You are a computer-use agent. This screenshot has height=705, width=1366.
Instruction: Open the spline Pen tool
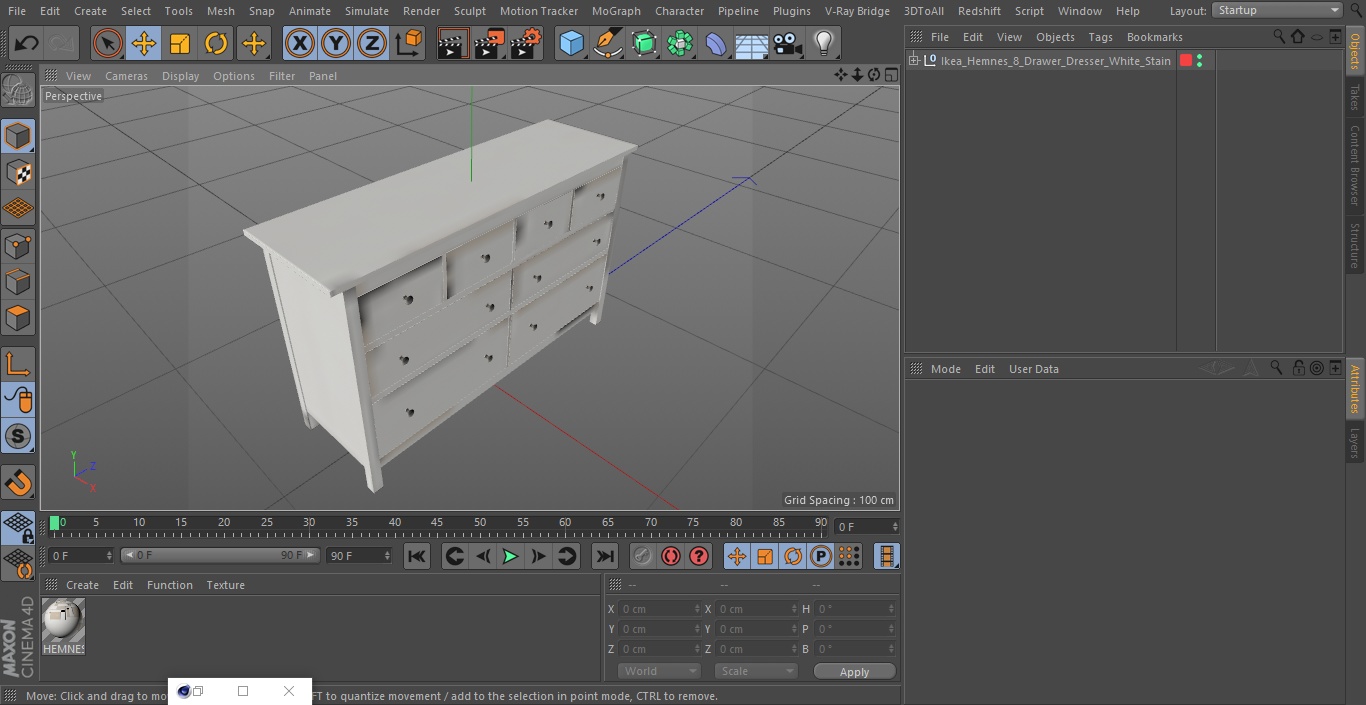(x=607, y=43)
